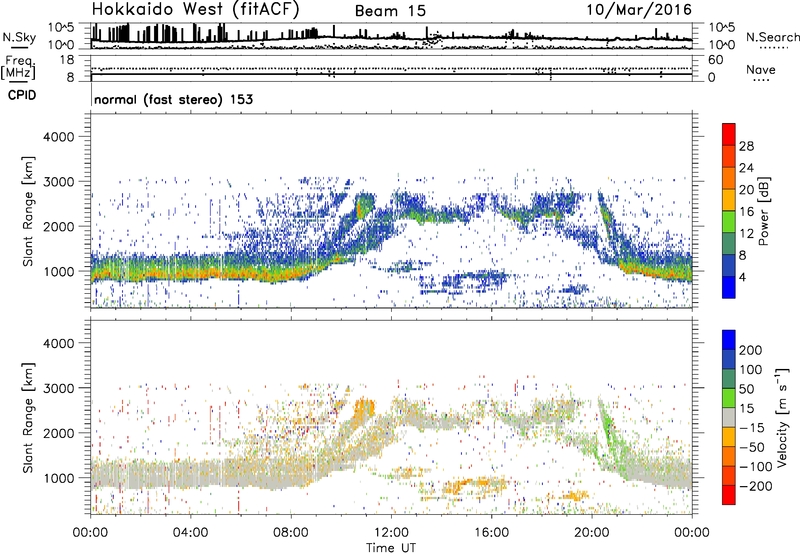The image size is (800, 554).
Task: Click the "4" Power colorbar tick label
Action: (742, 277)
